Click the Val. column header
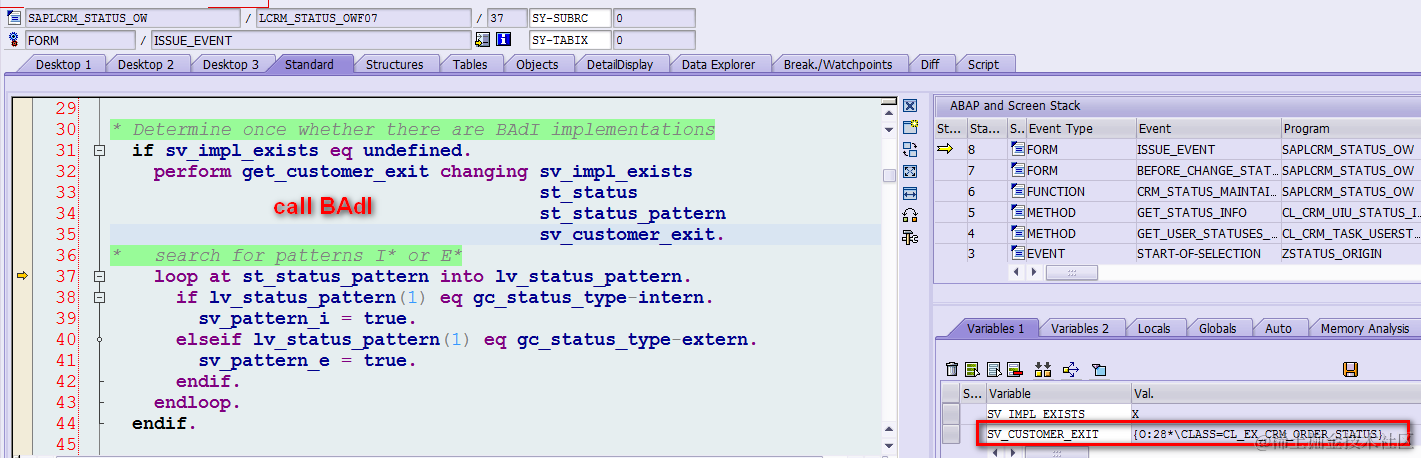This screenshot has height=458, width=1421. coord(1275,394)
